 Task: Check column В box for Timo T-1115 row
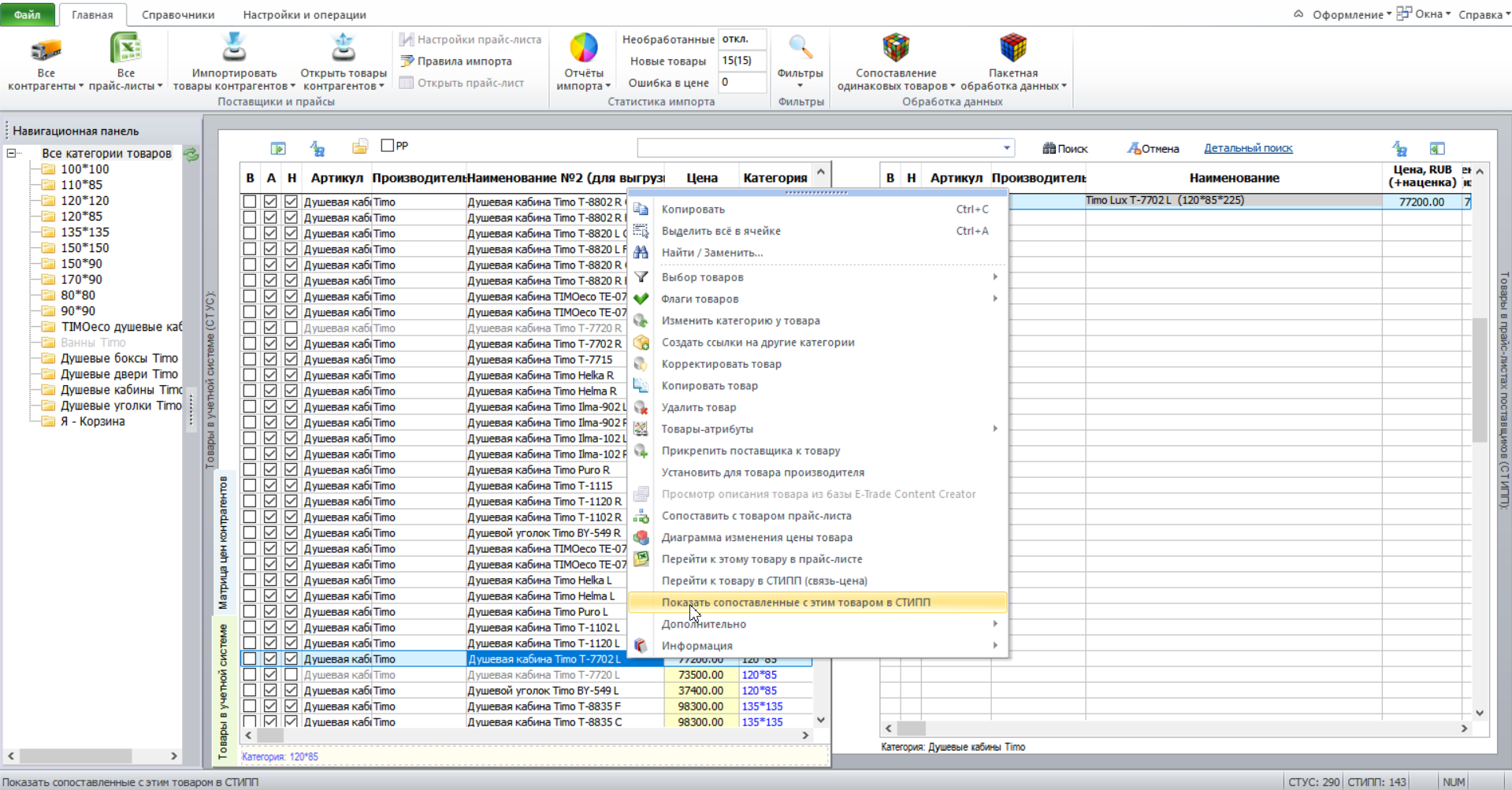coord(250,485)
